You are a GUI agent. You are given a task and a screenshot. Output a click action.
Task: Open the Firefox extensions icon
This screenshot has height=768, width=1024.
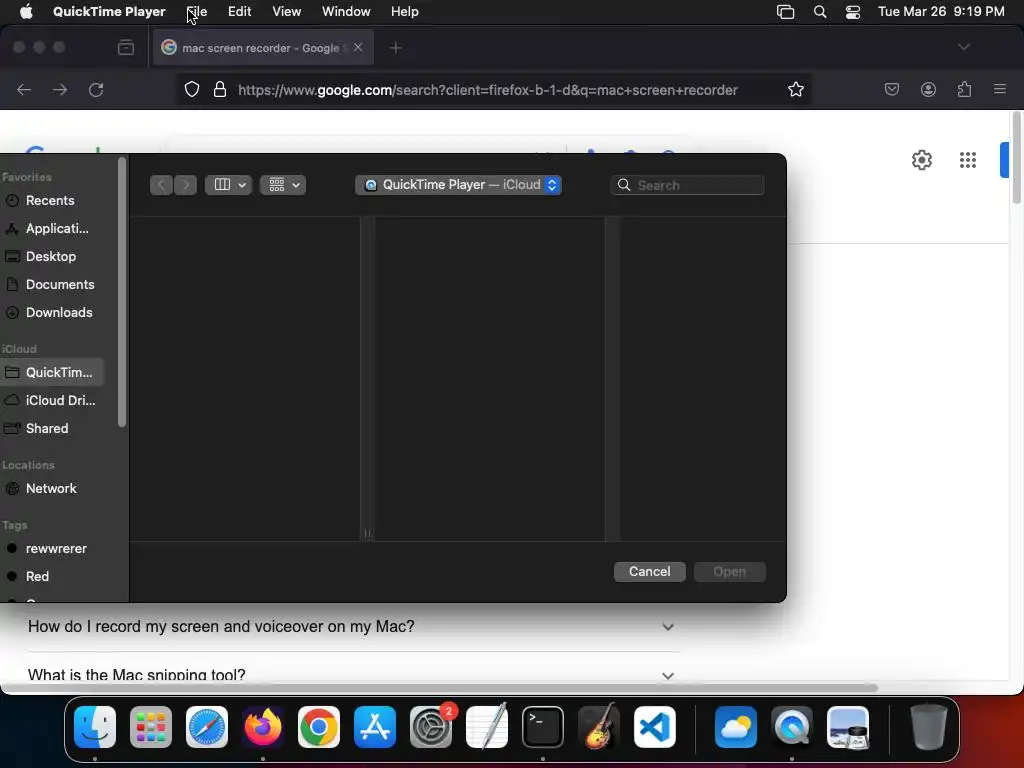(x=964, y=89)
